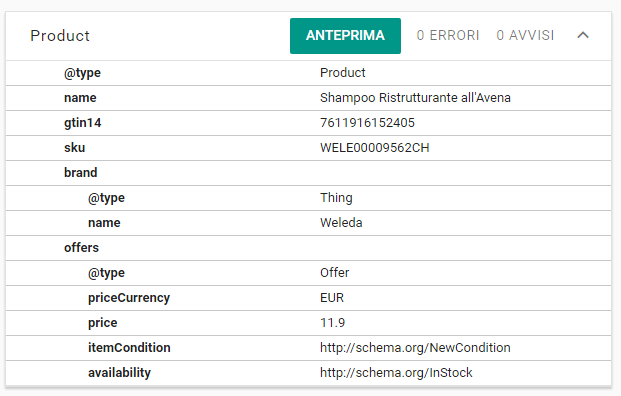This screenshot has width=621, height=396.
Task: Show the 0 ERRORI count
Action: click(448, 35)
